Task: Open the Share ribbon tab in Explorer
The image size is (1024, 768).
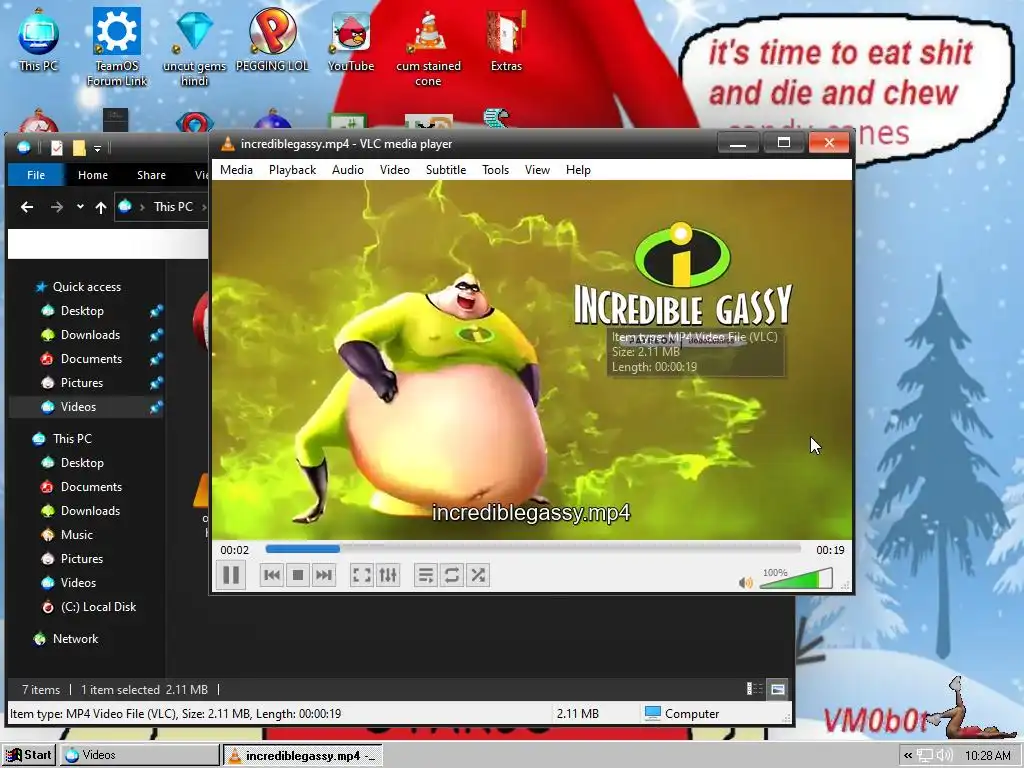Action: pos(152,175)
